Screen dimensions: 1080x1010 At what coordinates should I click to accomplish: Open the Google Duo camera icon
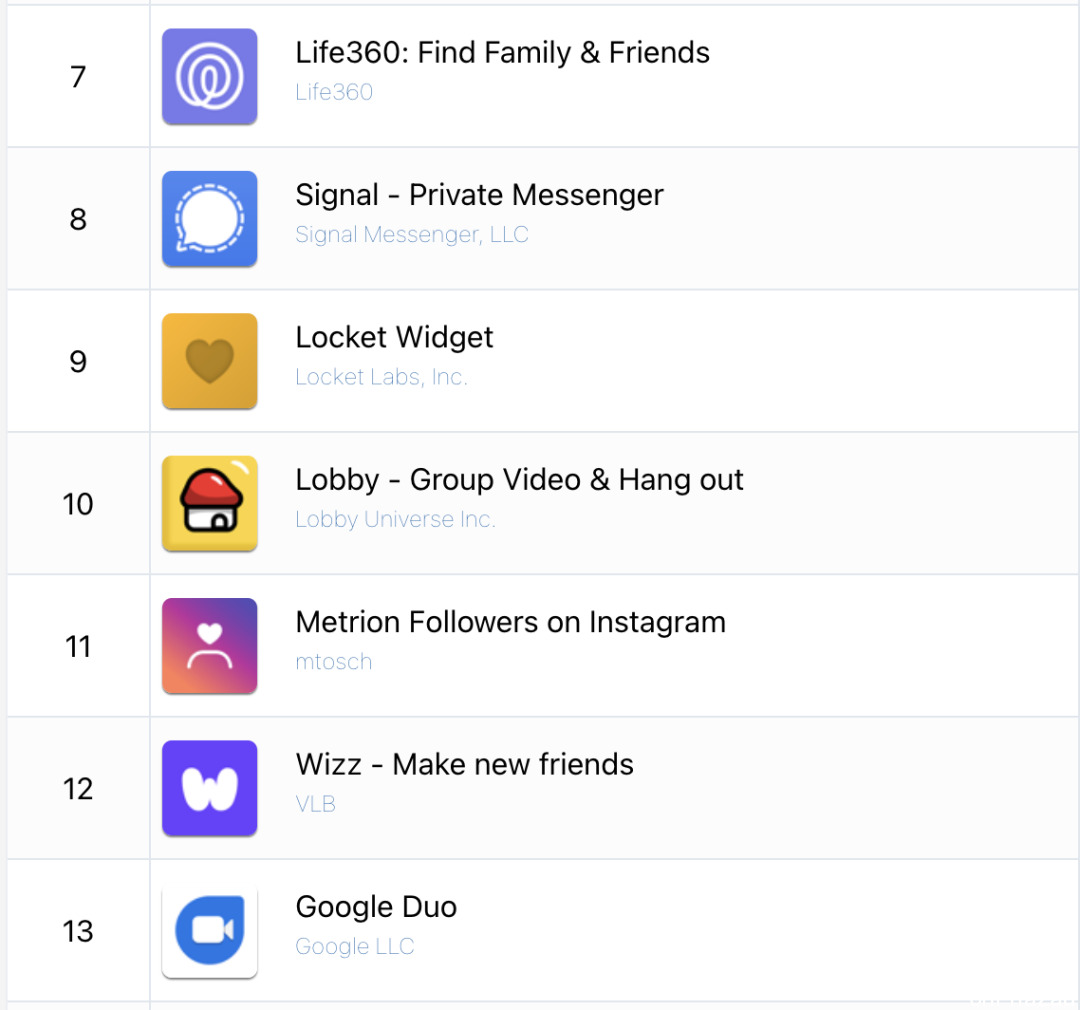209,931
